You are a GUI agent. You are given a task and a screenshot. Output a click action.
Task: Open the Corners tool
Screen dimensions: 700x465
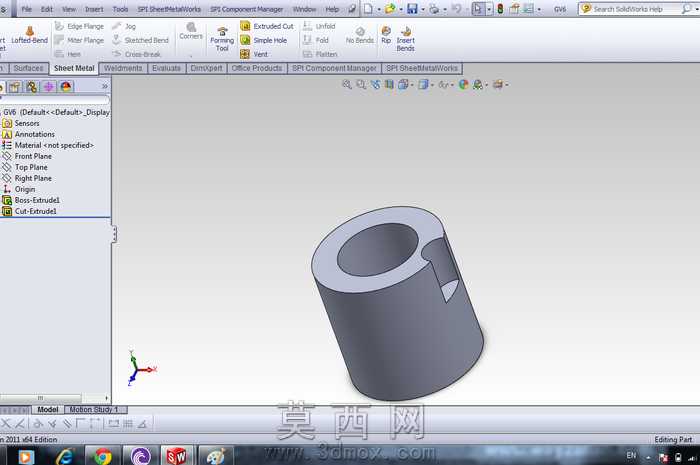[191, 31]
